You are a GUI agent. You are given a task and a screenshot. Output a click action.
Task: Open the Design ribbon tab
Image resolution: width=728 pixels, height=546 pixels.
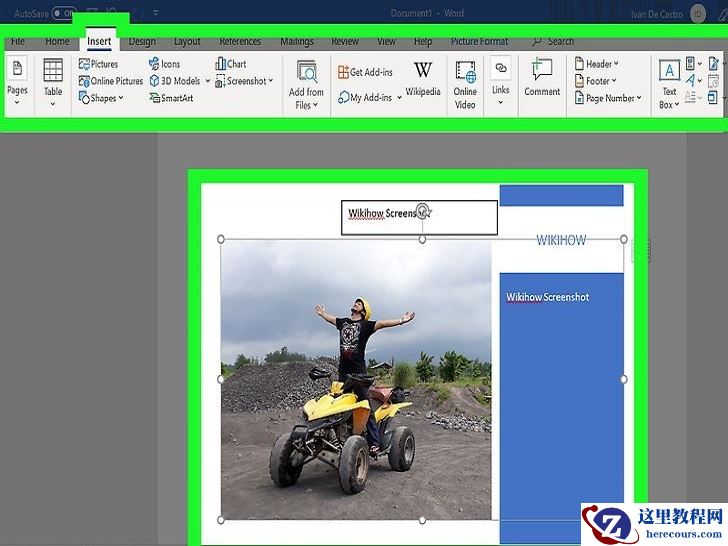pyautogui.click(x=142, y=42)
